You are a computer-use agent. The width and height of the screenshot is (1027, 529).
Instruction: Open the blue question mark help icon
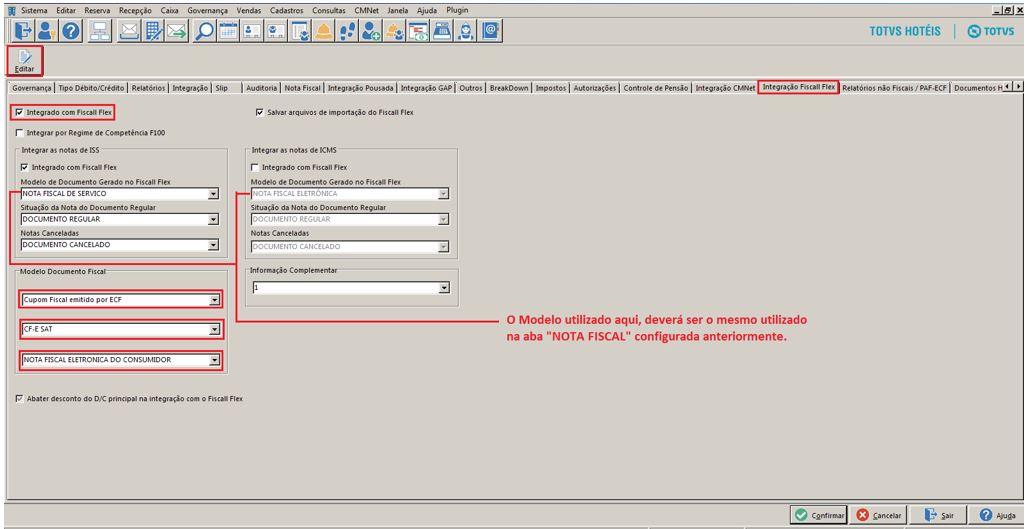pos(71,31)
